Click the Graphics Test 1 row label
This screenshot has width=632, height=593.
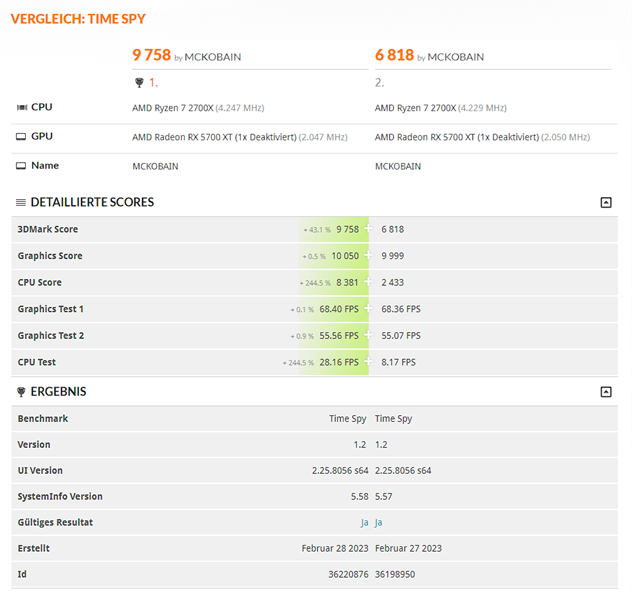coord(51,309)
